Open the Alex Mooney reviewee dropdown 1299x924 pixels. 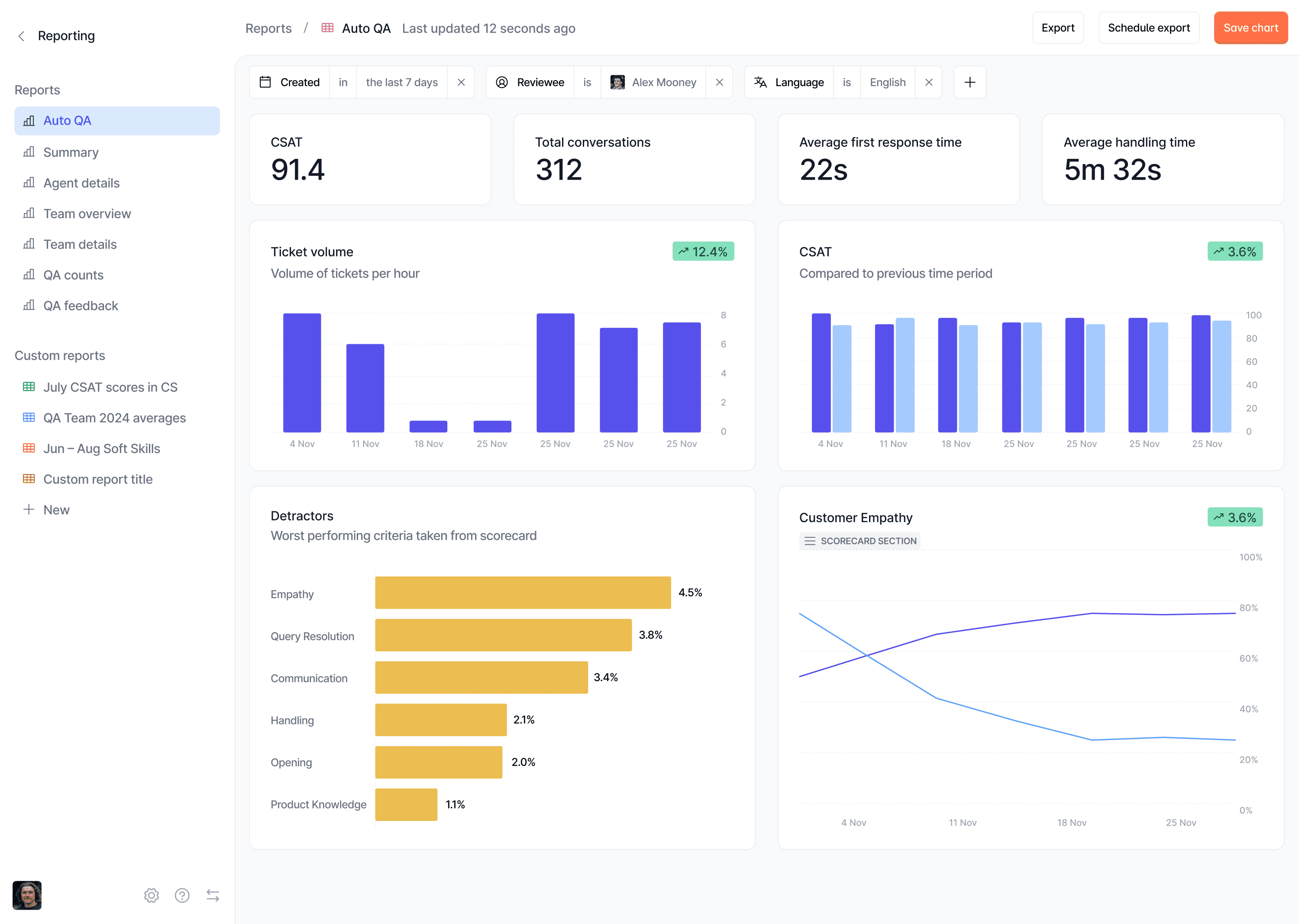(x=653, y=83)
